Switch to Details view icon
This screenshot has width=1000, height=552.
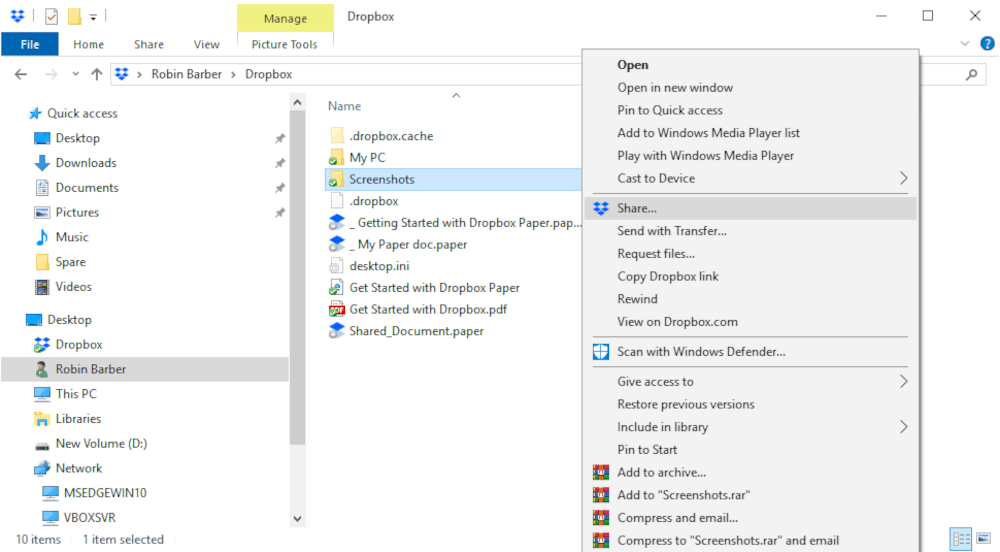pyautogui.click(x=960, y=539)
